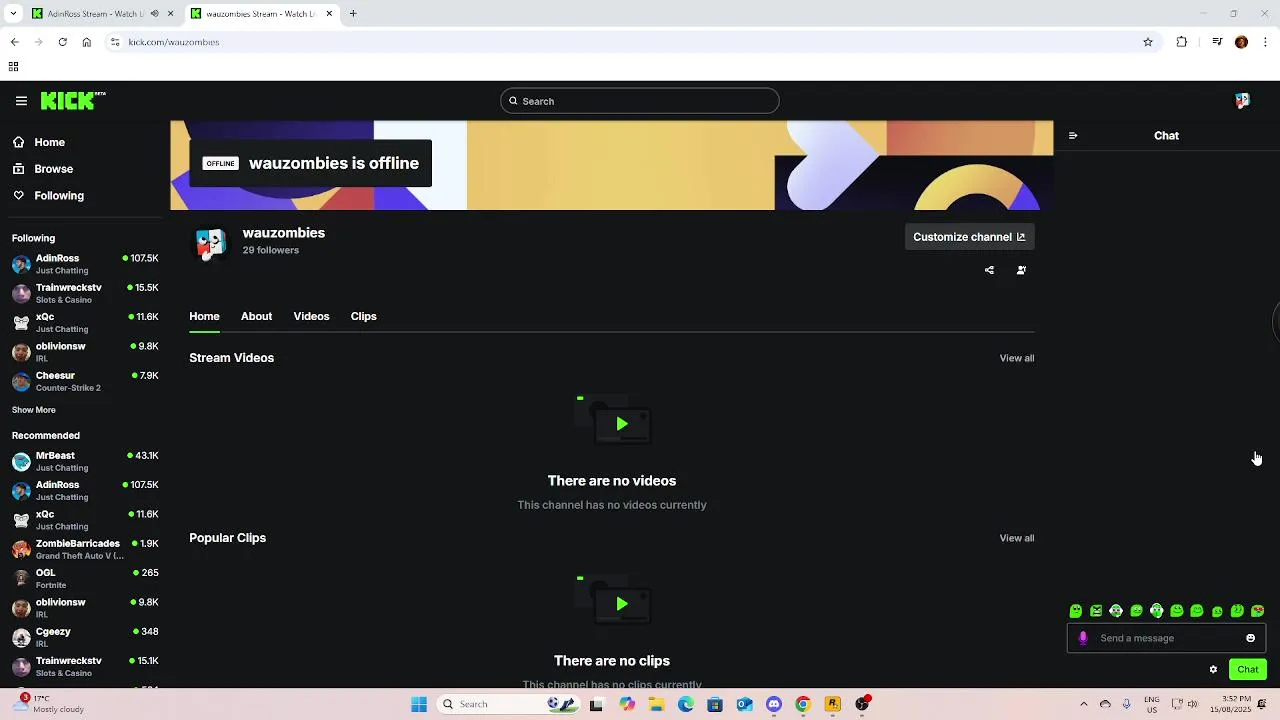Click the browser address bar URL
The width and height of the screenshot is (1280, 720).
tap(174, 42)
